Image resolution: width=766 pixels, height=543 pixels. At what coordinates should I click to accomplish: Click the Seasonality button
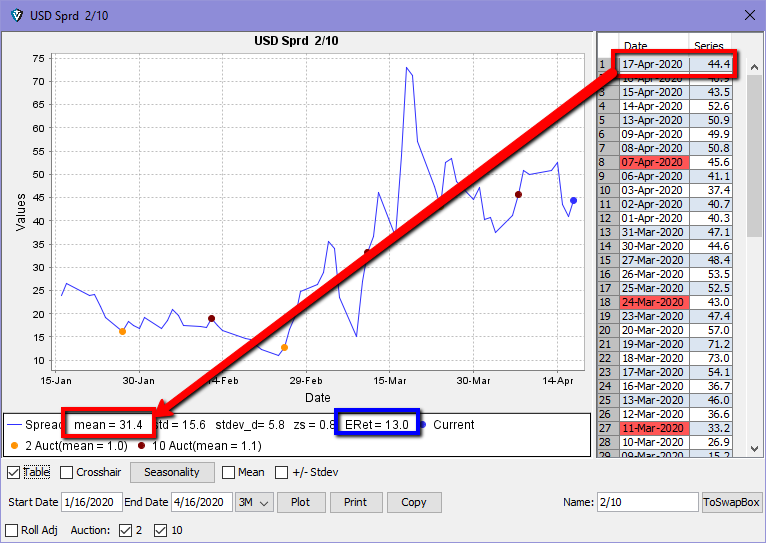point(172,472)
